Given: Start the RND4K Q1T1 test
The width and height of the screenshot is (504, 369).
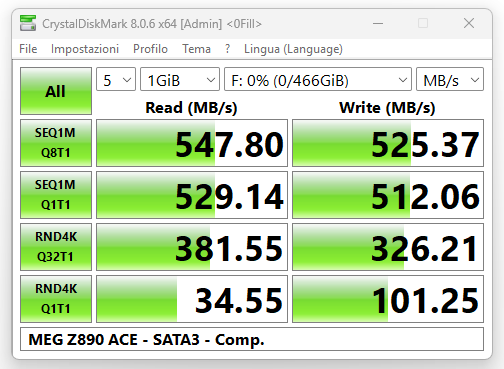Looking at the screenshot, I should pyautogui.click(x=56, y=299).
